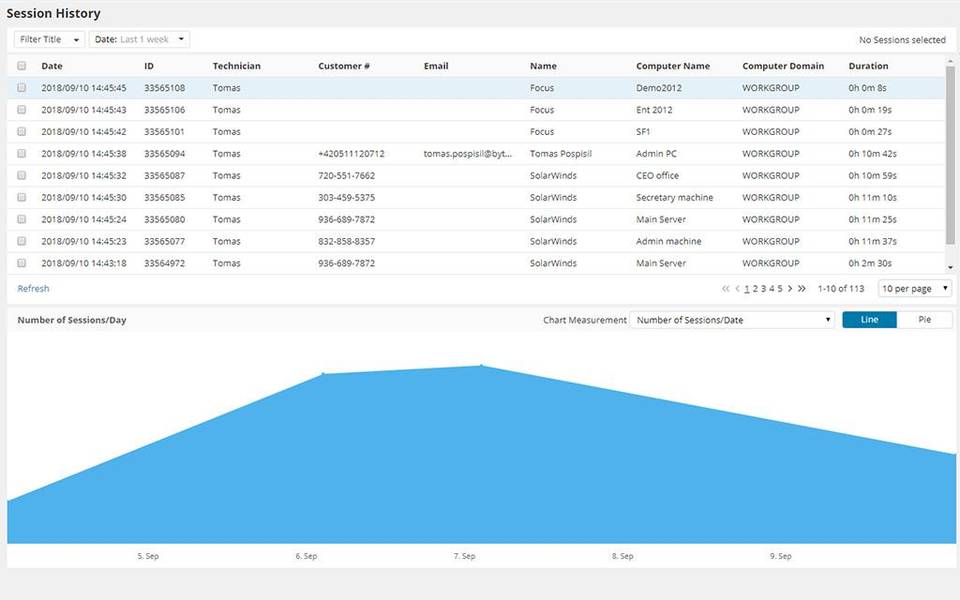Select the Line chart view
Image resolution: width=960 pixels, height=600 pixels.
point(869,319)
